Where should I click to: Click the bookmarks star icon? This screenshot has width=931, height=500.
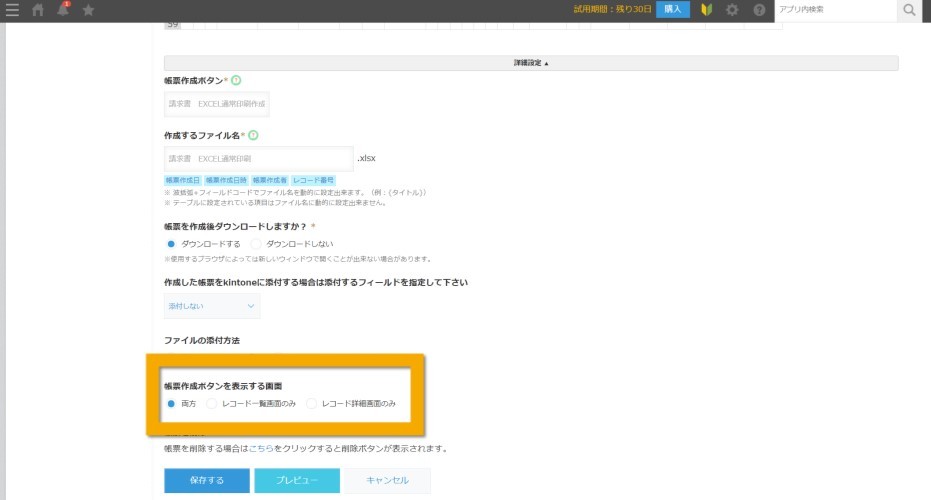coord(88,10)
